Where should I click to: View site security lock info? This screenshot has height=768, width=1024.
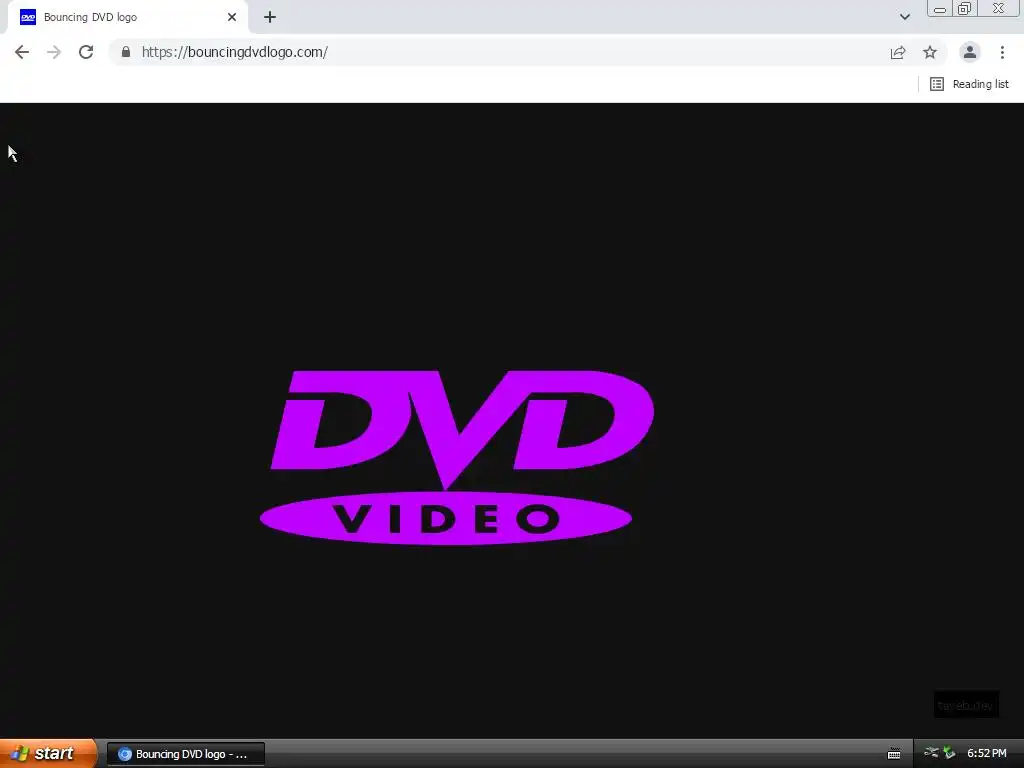pos(125,52)
